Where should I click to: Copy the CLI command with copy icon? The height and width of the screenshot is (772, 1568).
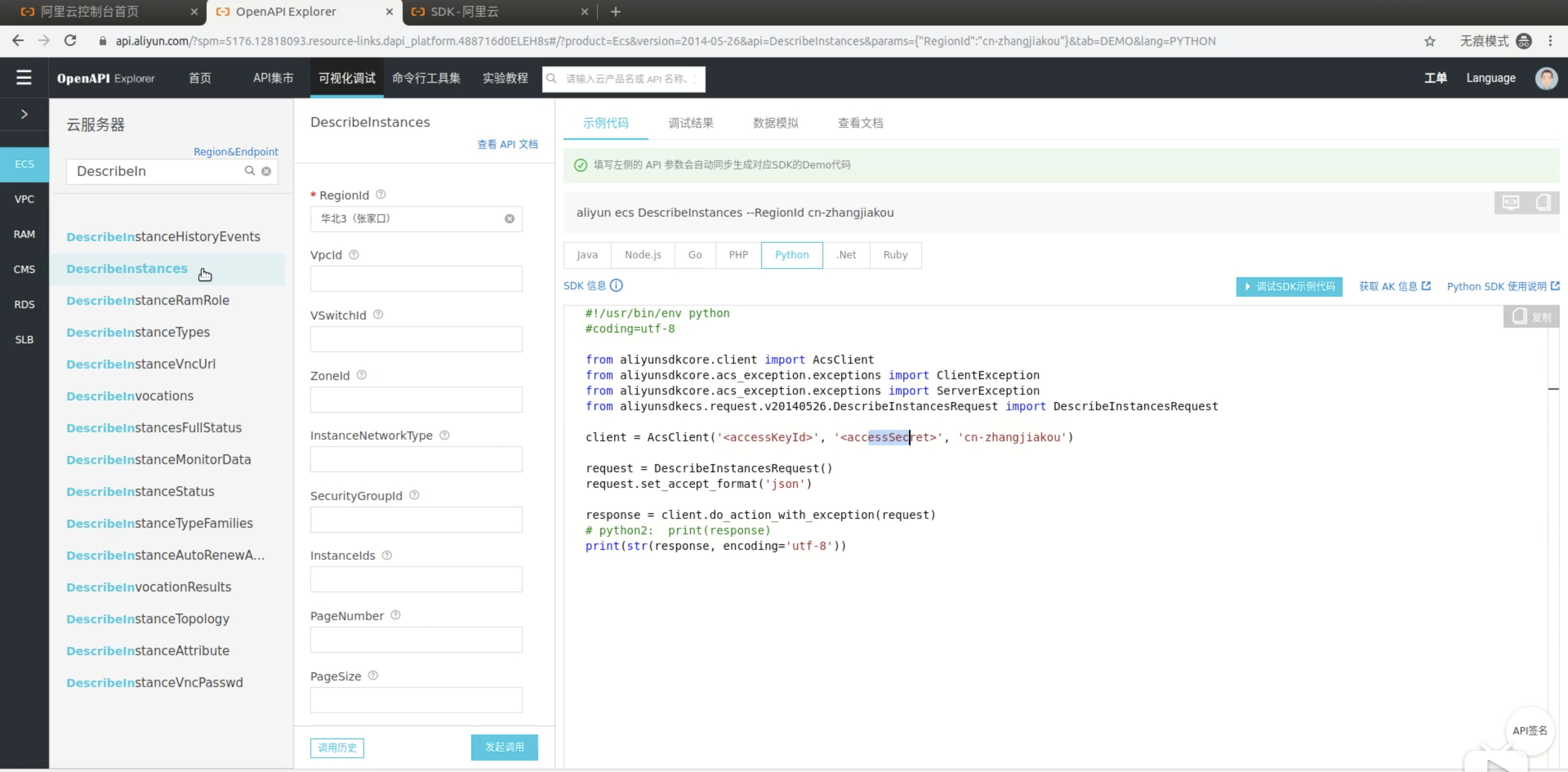tap(1542, 202)
